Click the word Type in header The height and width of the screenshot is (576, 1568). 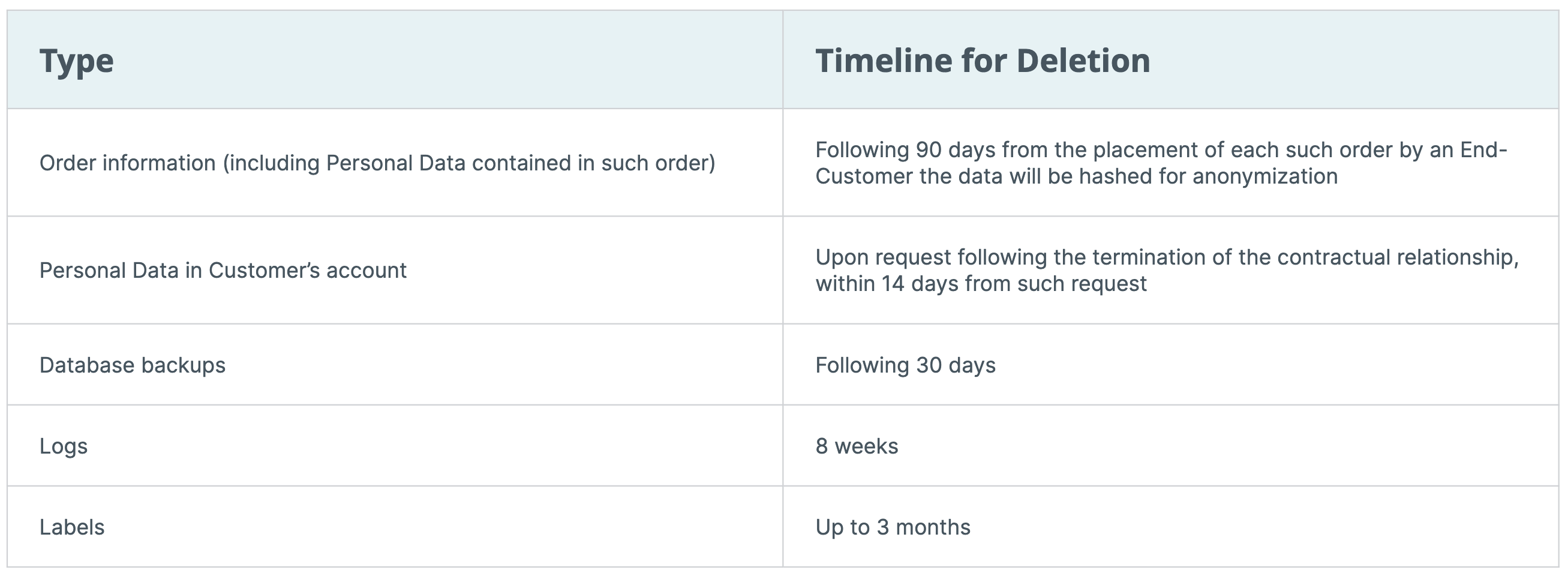pos(77,61)
